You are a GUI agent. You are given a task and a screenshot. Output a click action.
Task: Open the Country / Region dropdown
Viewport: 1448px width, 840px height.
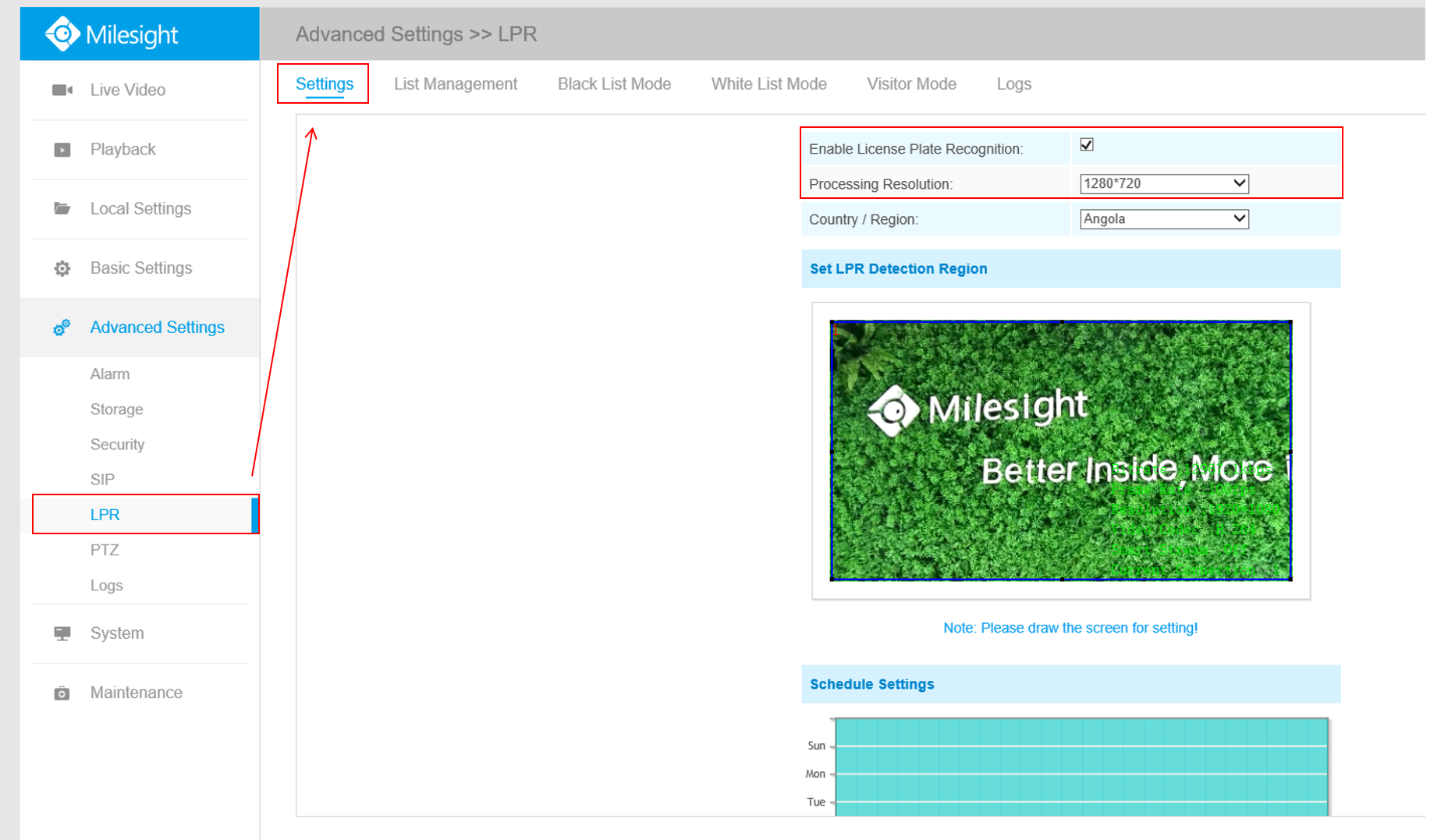[1164, 219]
